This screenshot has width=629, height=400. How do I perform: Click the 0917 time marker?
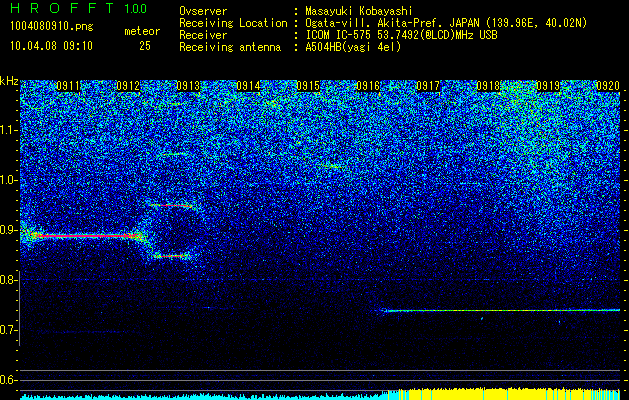tap(428, 86)
